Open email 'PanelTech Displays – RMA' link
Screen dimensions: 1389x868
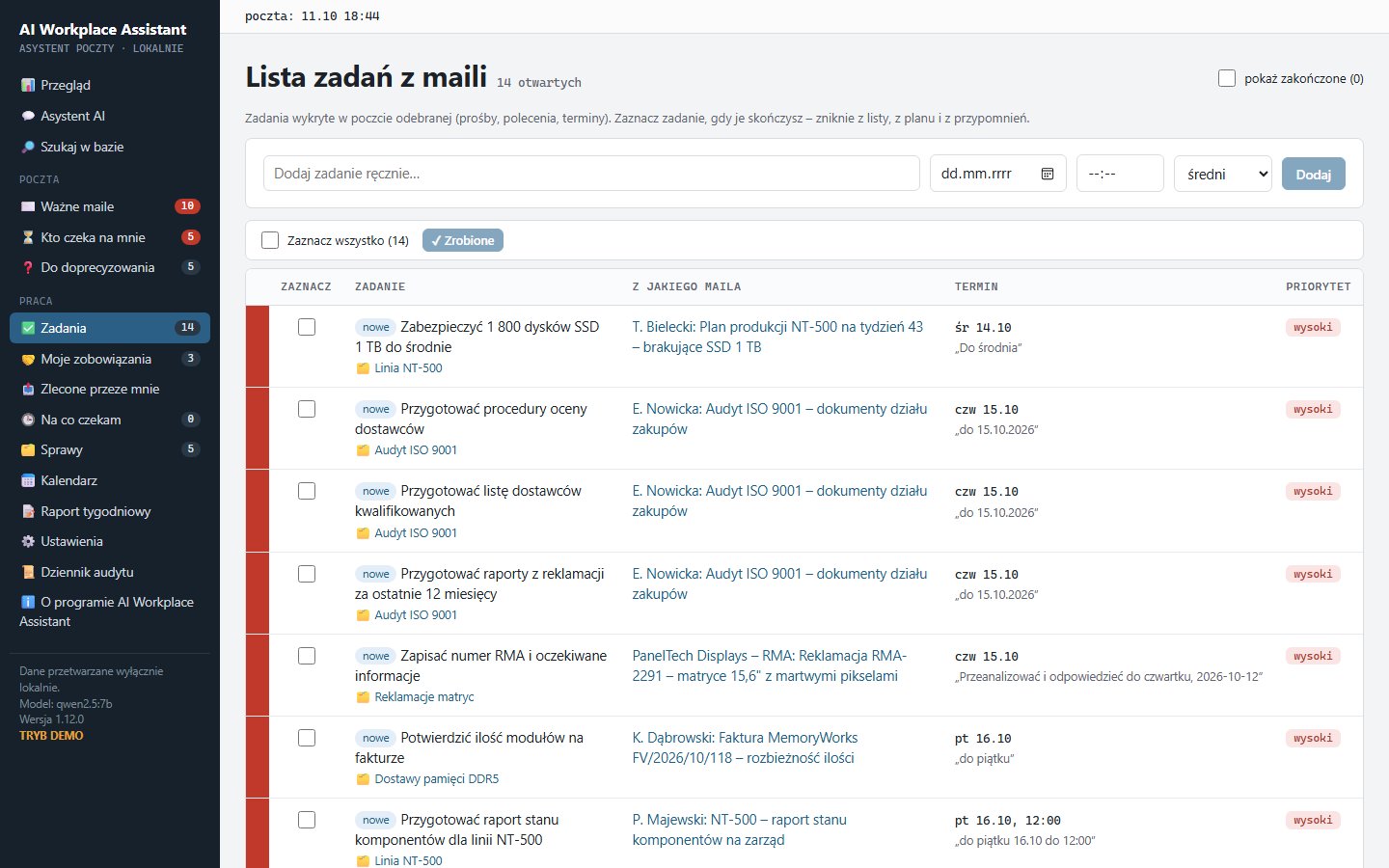[770, 665]
